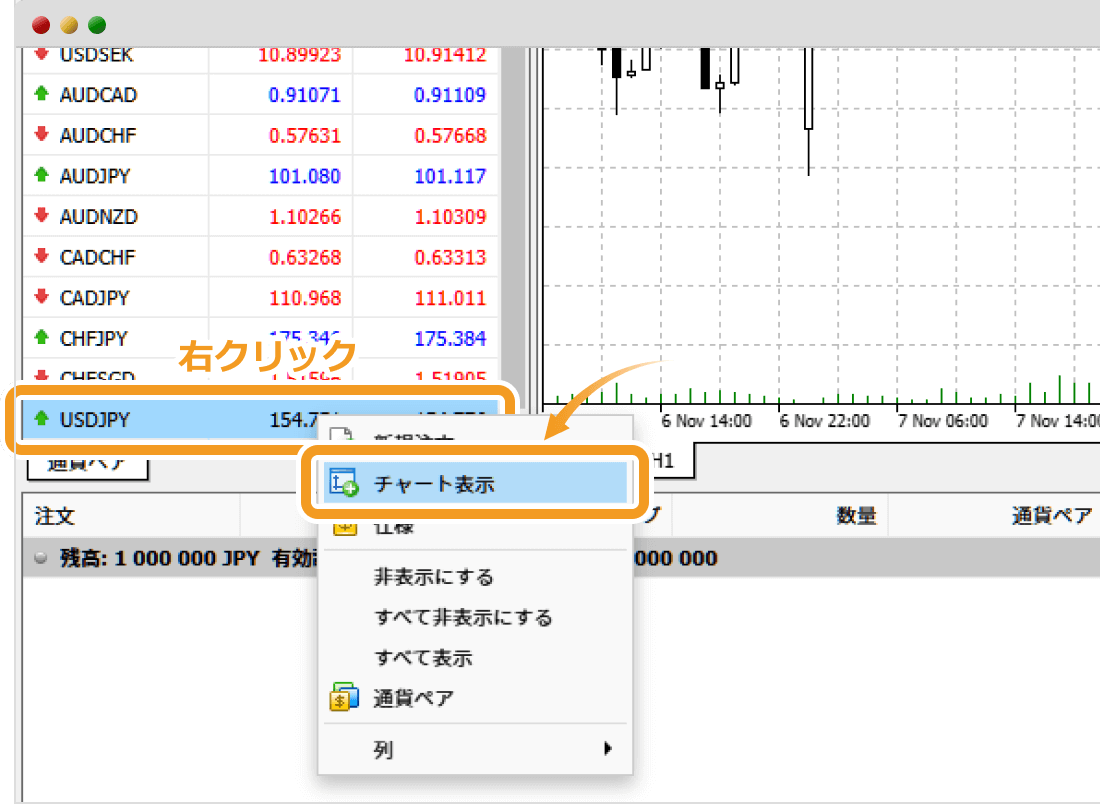Click AUDCHF bid price 0.57631
The height and width of the screenshot is (804, 1100).
(304, 135)
